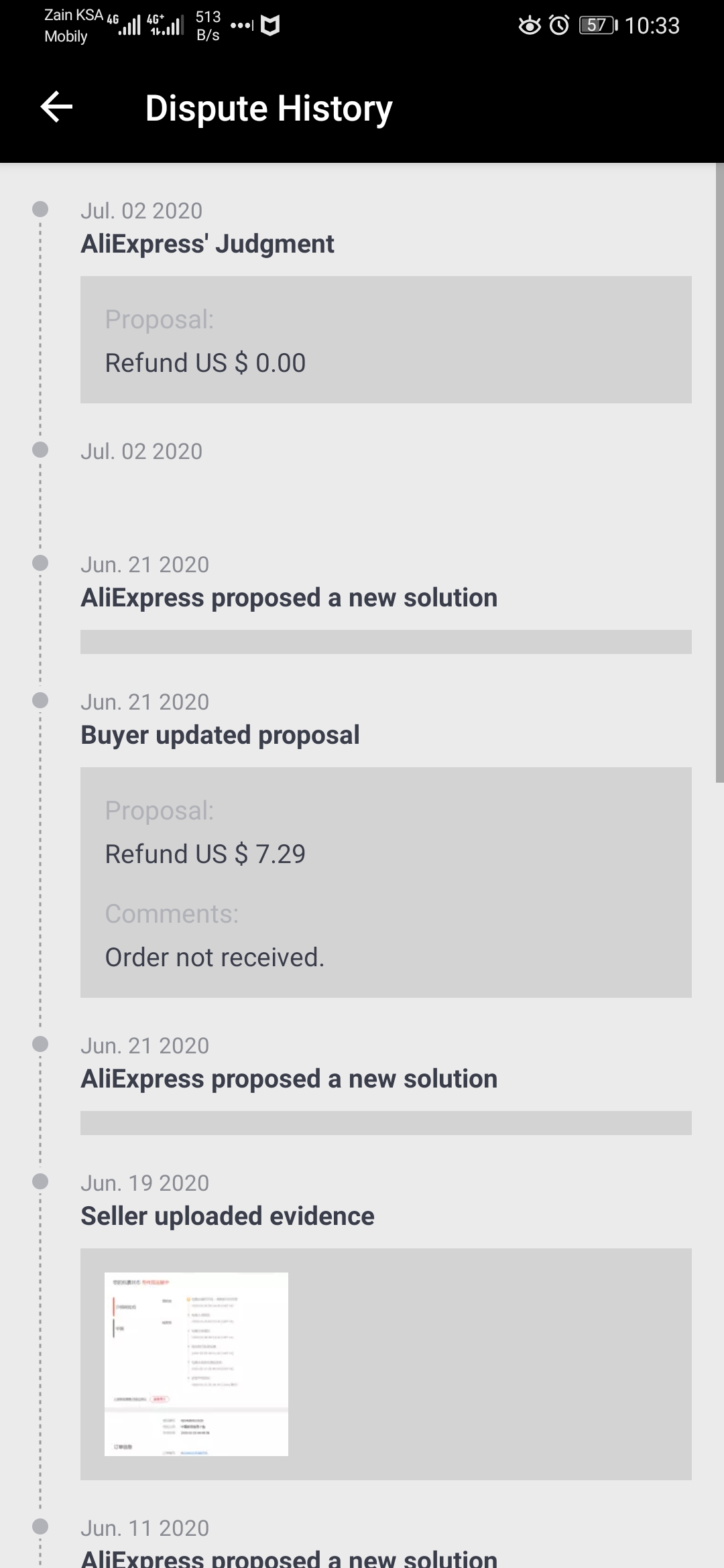
Task: Open Buyer updated proposal entry heading
Action: tap(220, 735)
